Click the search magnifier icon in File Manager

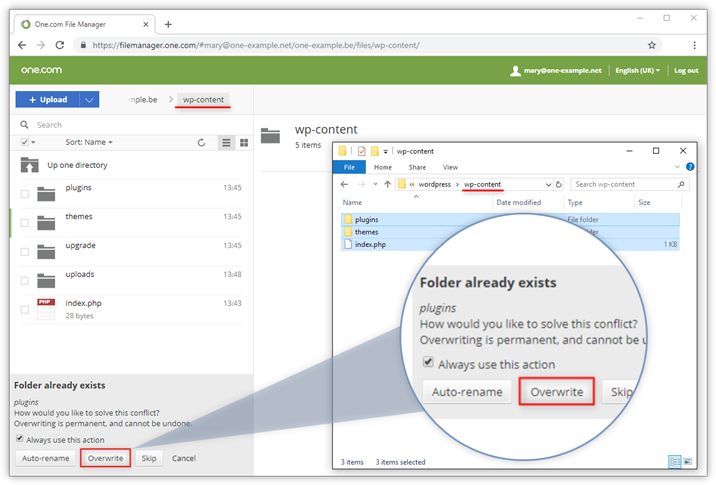tap(24, 125)
